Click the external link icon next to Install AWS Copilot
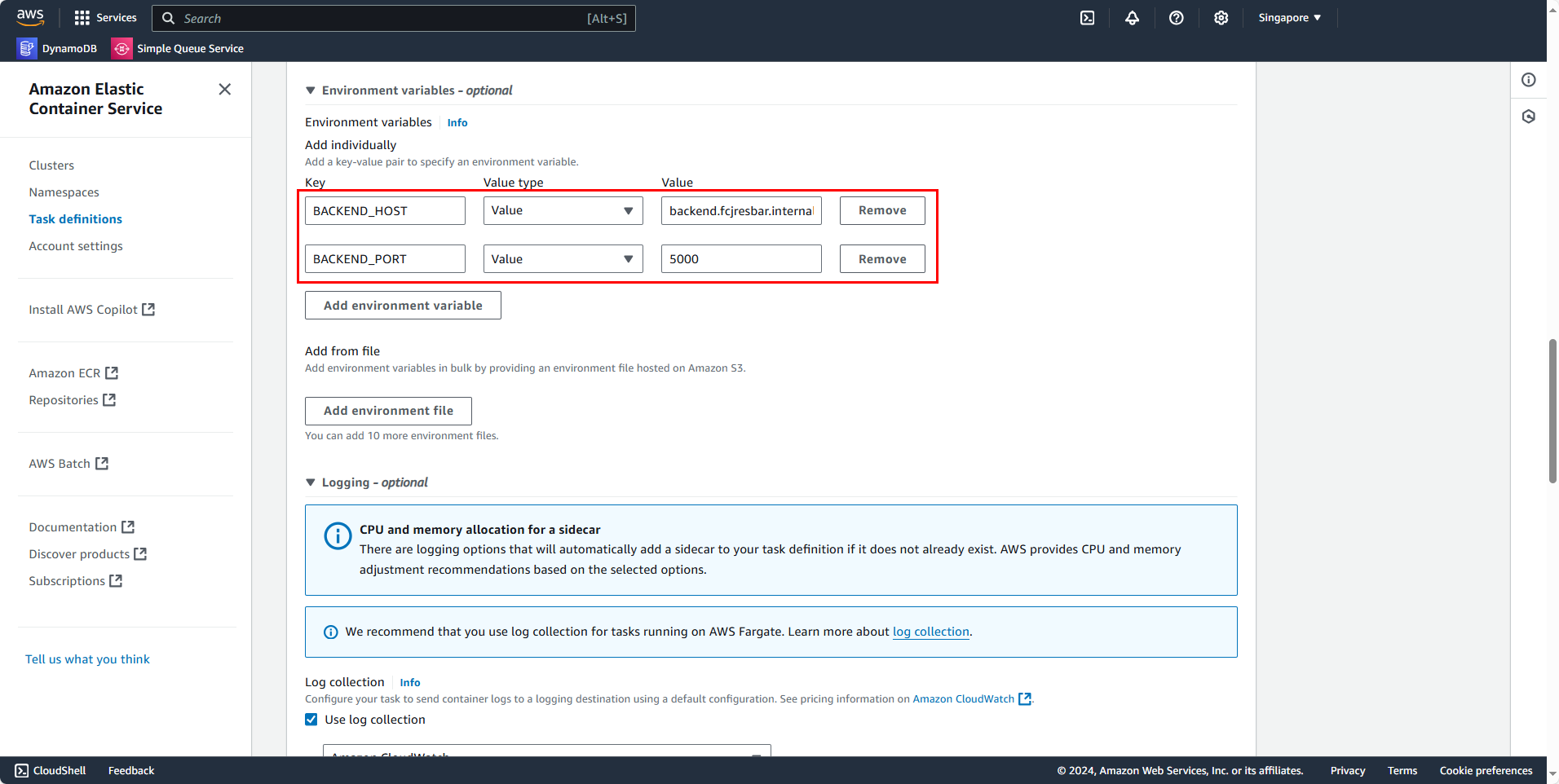 (148, 310)
